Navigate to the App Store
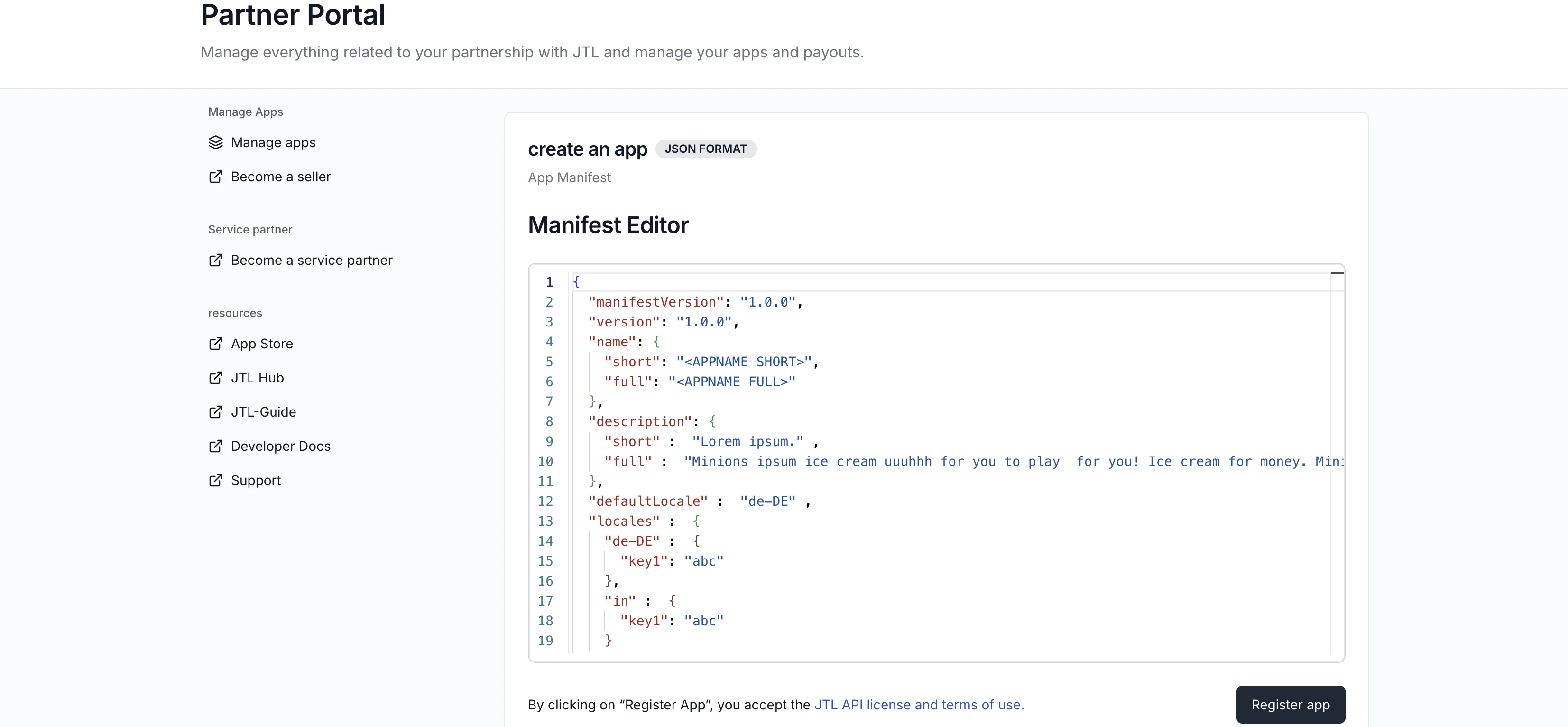This screenshot has width=1568, height=727. tap(262, 344)
